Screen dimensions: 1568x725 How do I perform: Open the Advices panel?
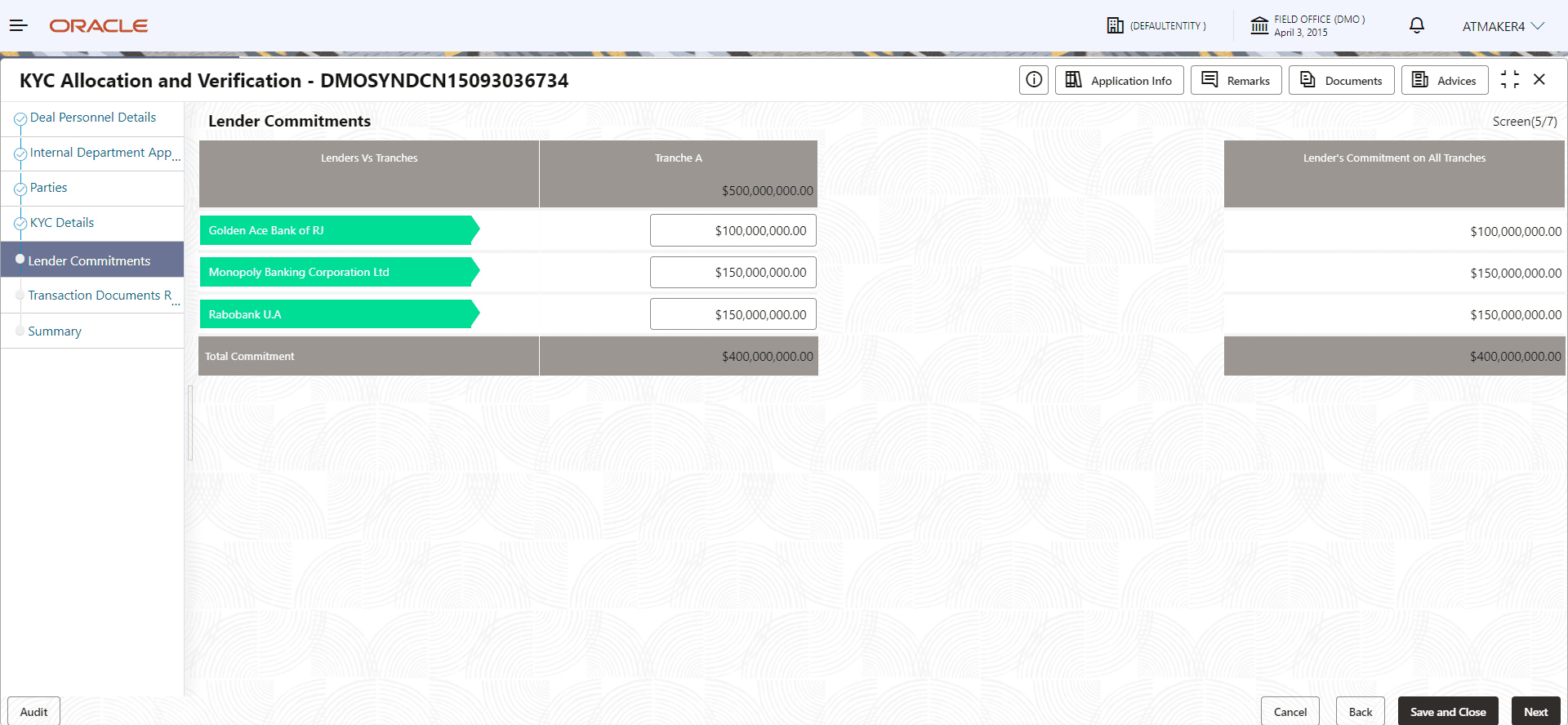click(1445, 80)
